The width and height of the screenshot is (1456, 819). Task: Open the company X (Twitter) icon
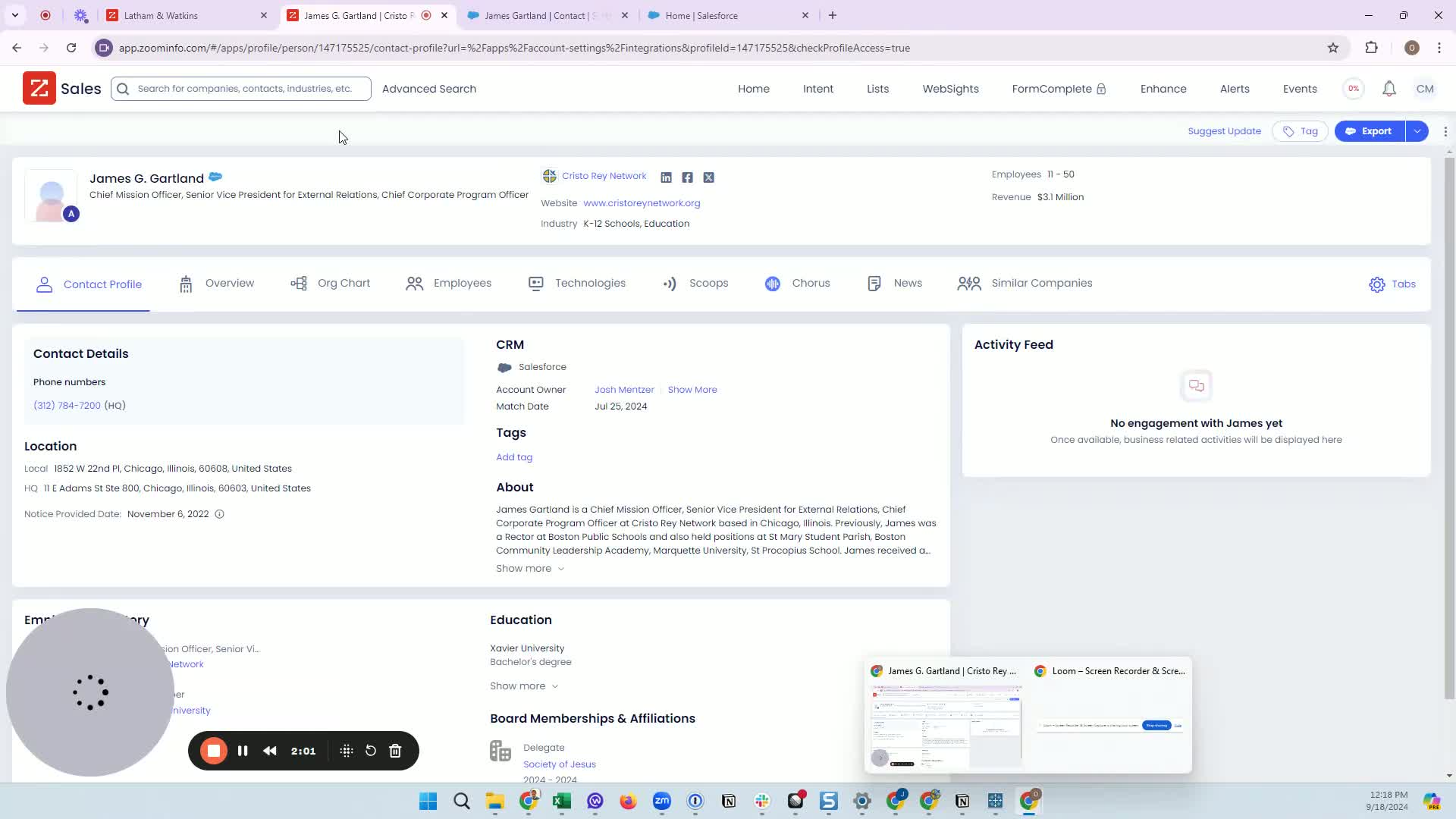pyautogui.click(x=708, y=177)
